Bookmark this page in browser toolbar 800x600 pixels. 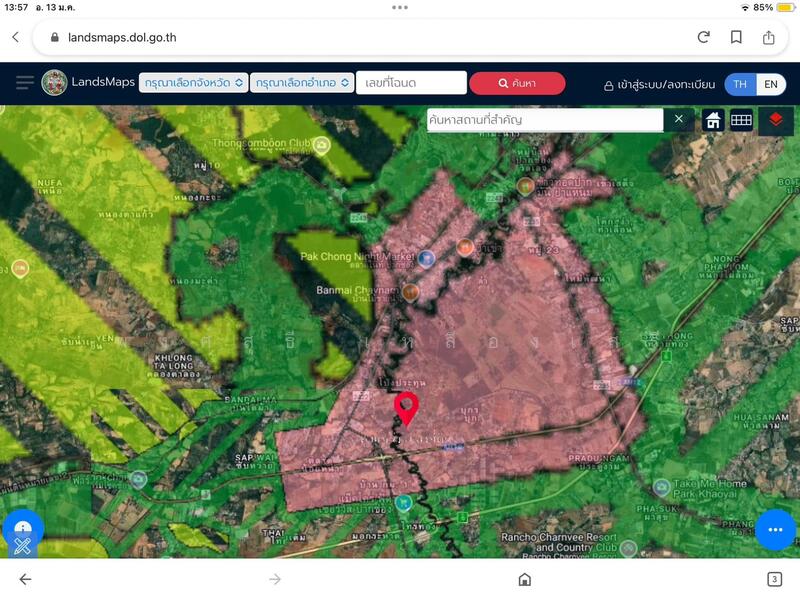pos(736,37)
